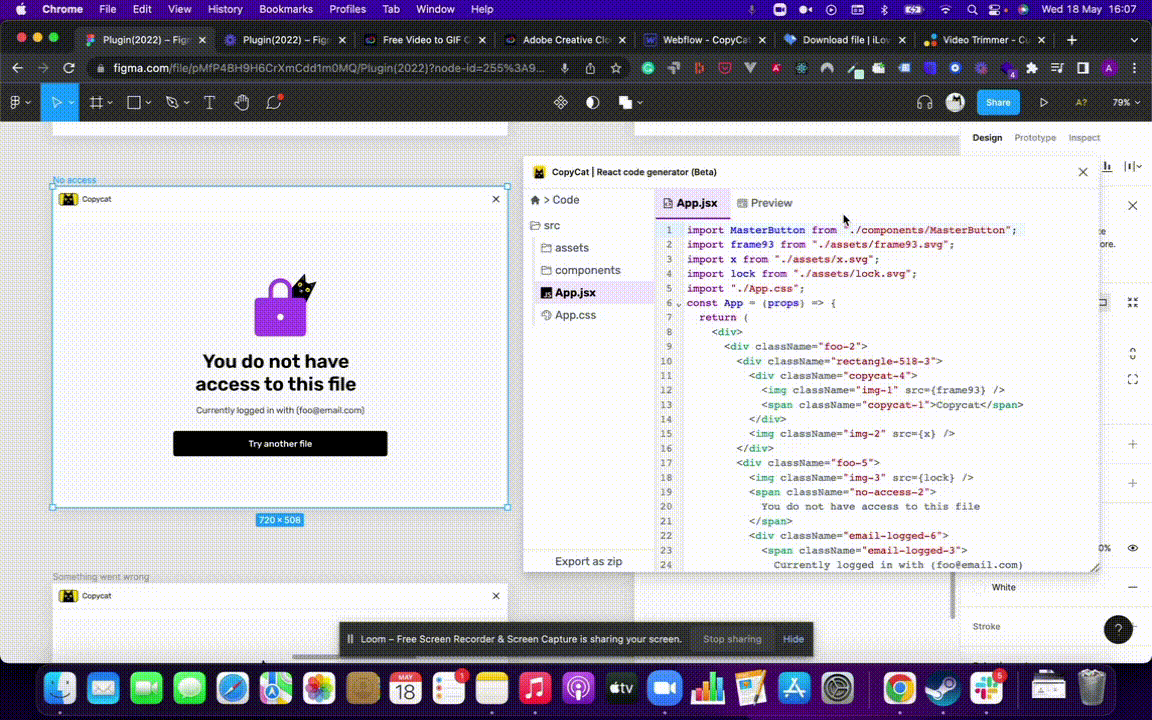Viewport: 1152px width, 720px height.
Task: Expand the Frame tool dropdown arrow
Action: [110, 103]
